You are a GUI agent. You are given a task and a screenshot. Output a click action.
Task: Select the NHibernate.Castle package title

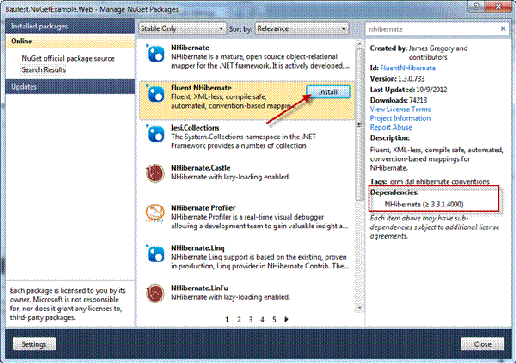point(201,168)
